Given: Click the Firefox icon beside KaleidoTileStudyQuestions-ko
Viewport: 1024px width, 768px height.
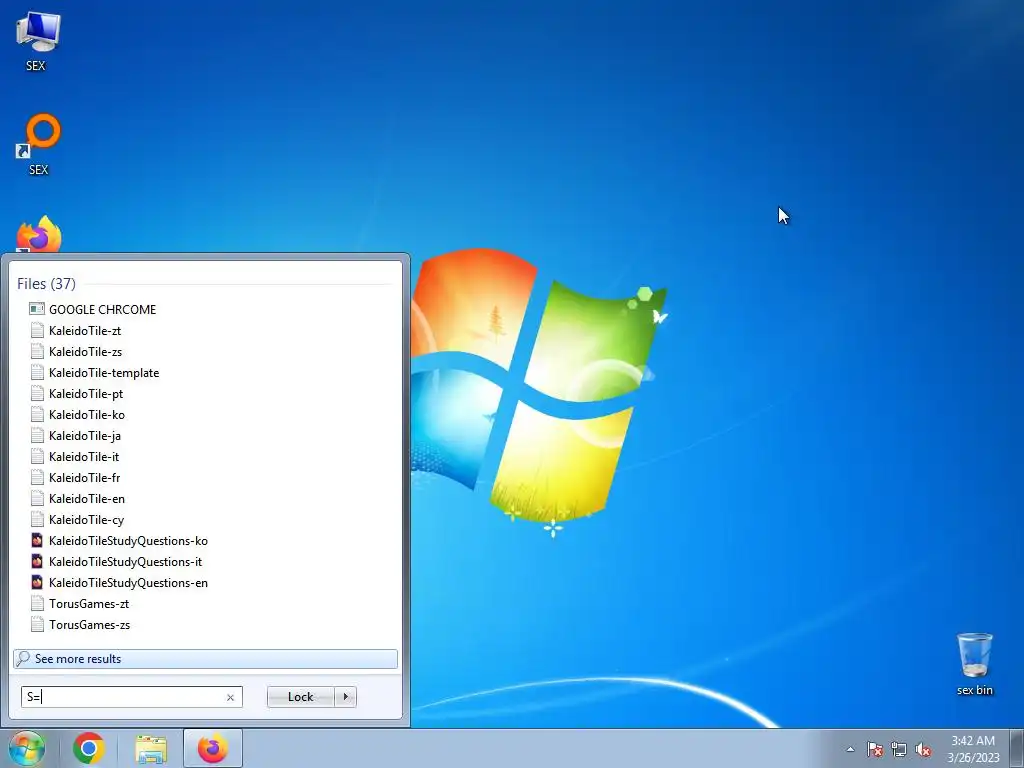Looking at the screenshot, I should [x=37, y=540].
